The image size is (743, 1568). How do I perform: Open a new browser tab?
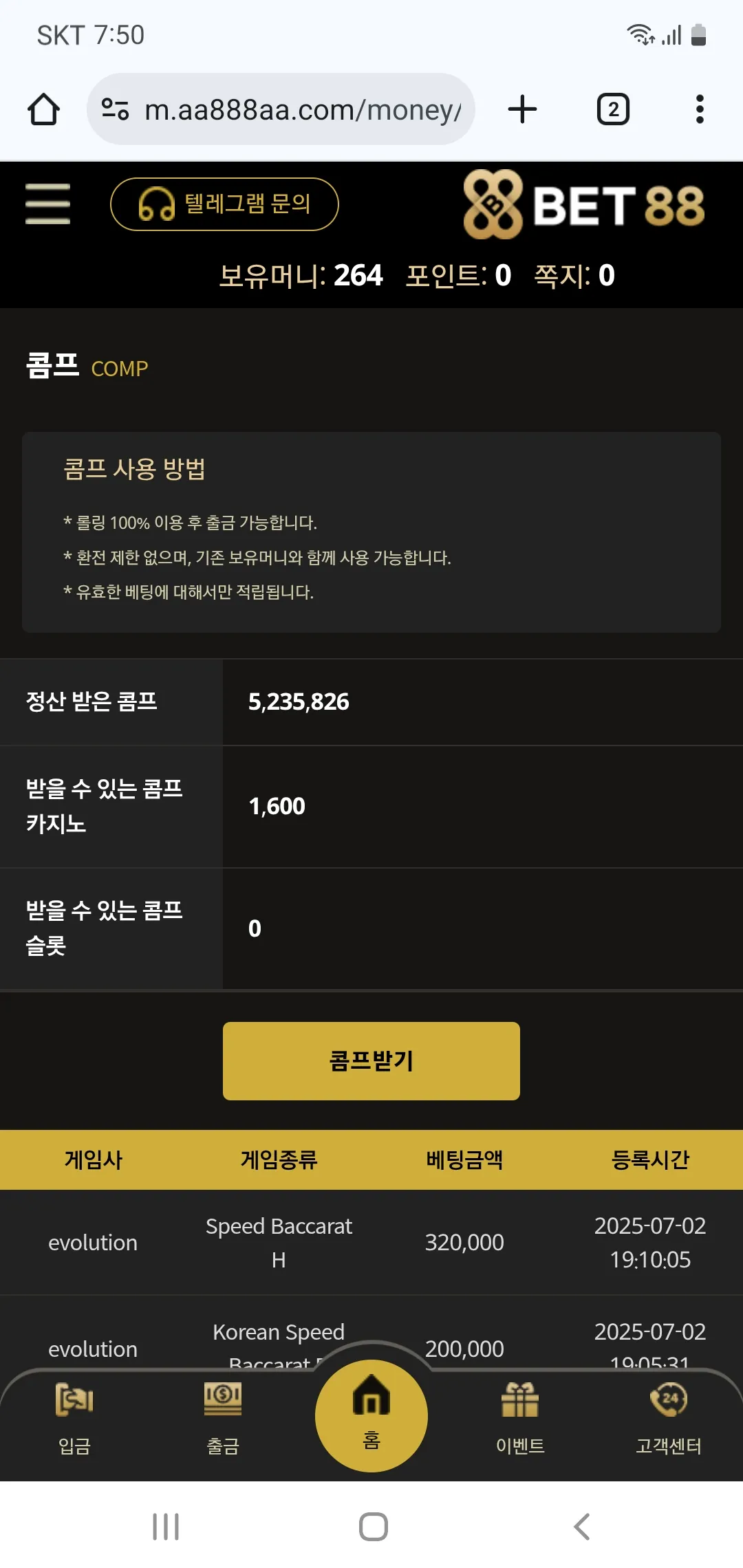pos(522,109)
